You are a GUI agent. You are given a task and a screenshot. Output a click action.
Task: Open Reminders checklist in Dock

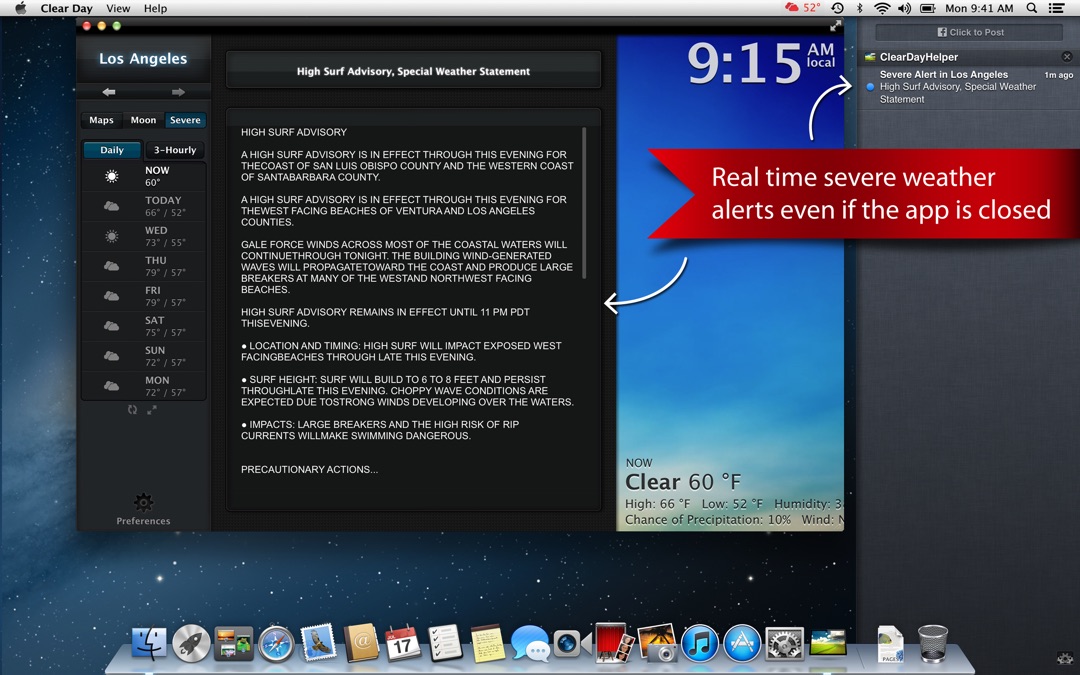[x=445, y=643]
